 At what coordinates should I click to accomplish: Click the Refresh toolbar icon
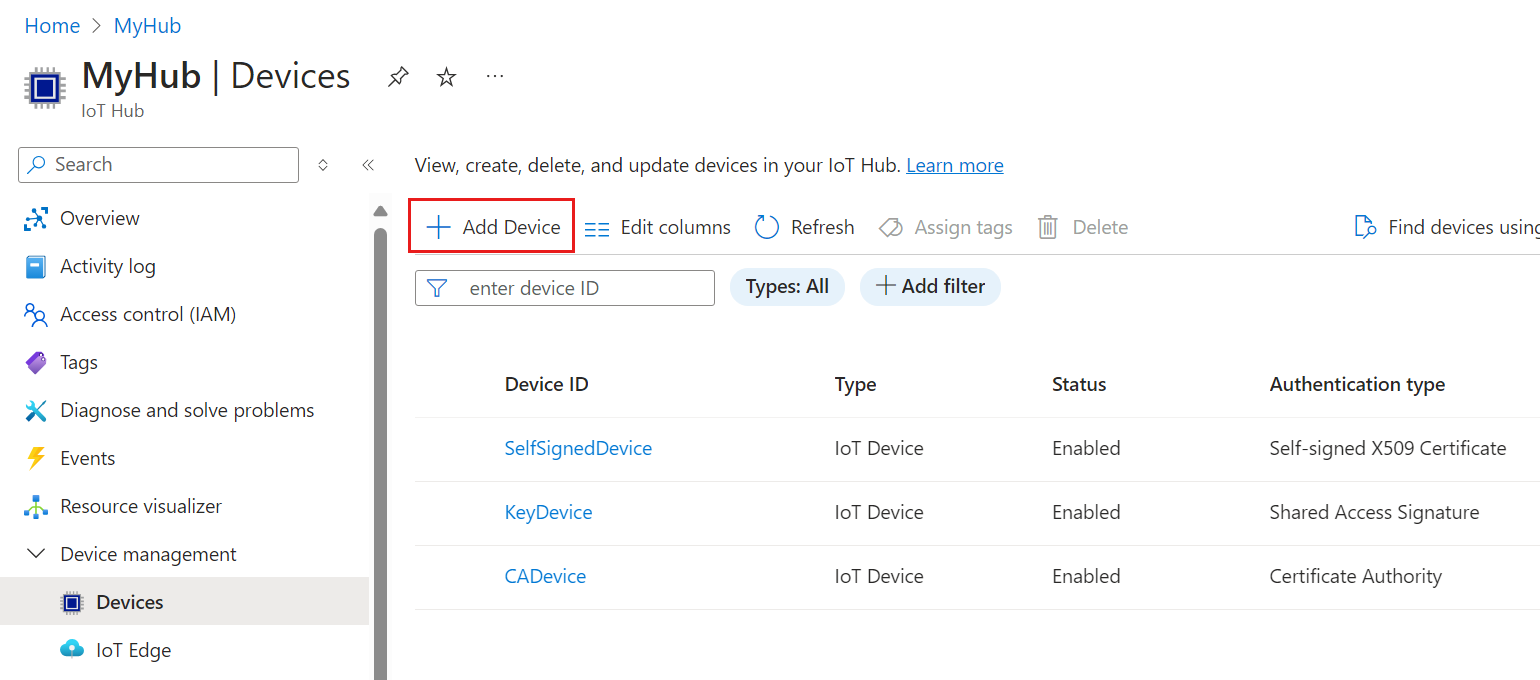click(767, 228)
